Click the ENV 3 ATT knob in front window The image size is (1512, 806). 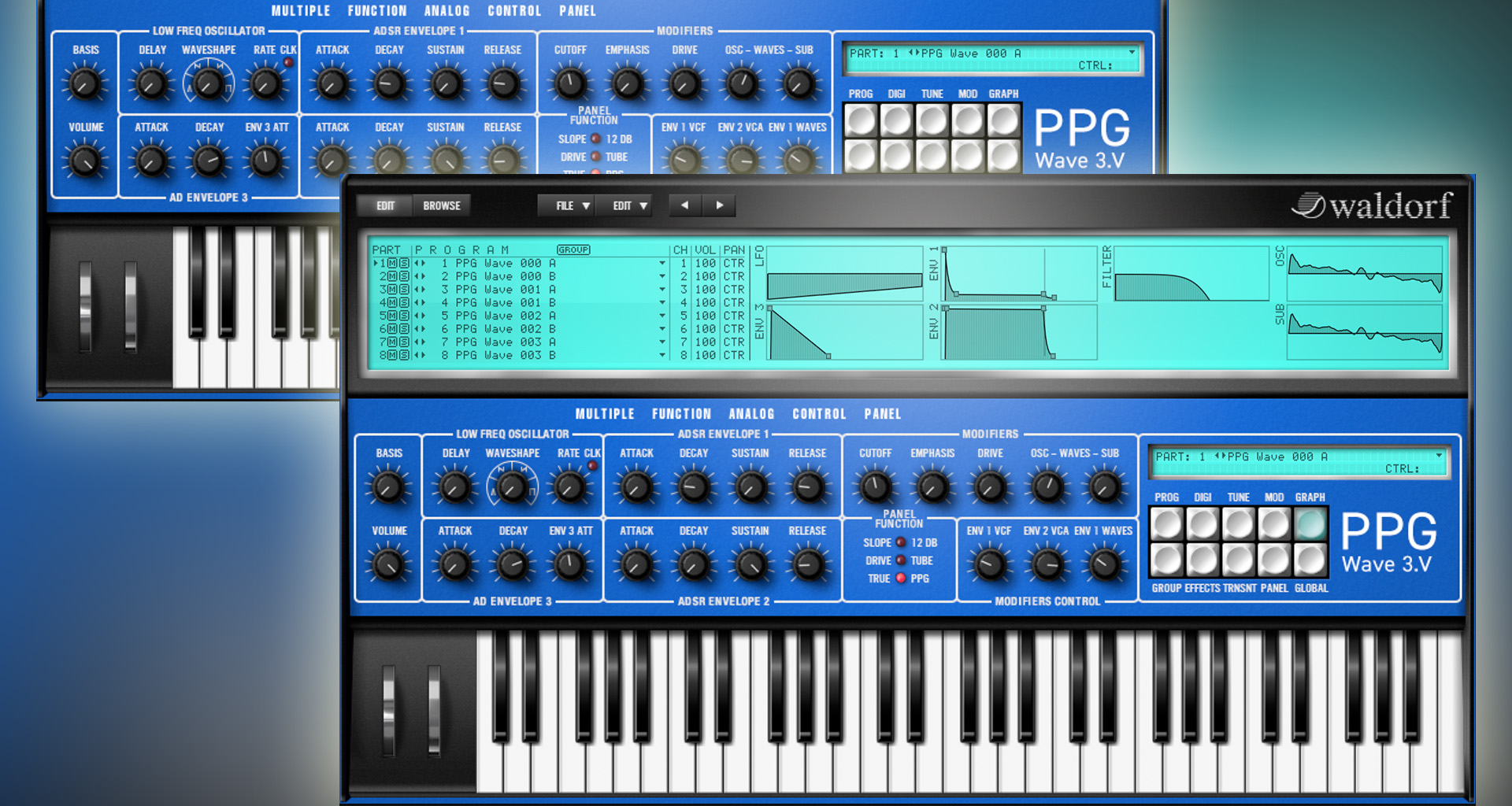(569, 564)
